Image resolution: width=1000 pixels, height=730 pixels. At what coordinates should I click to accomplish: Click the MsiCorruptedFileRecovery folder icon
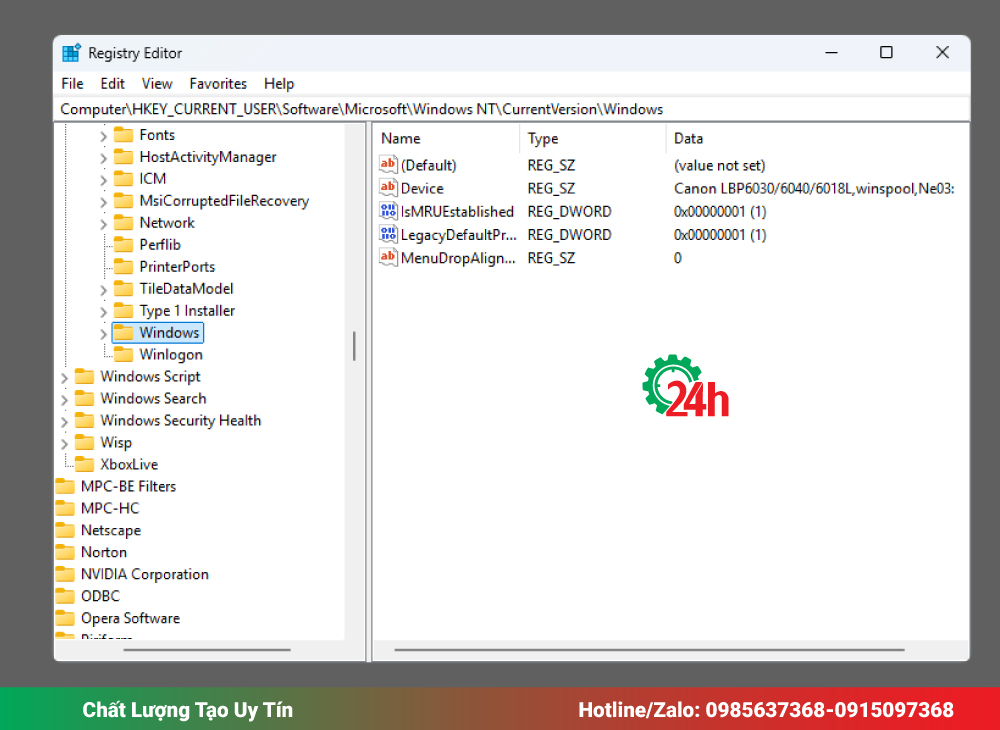point(123,201)
